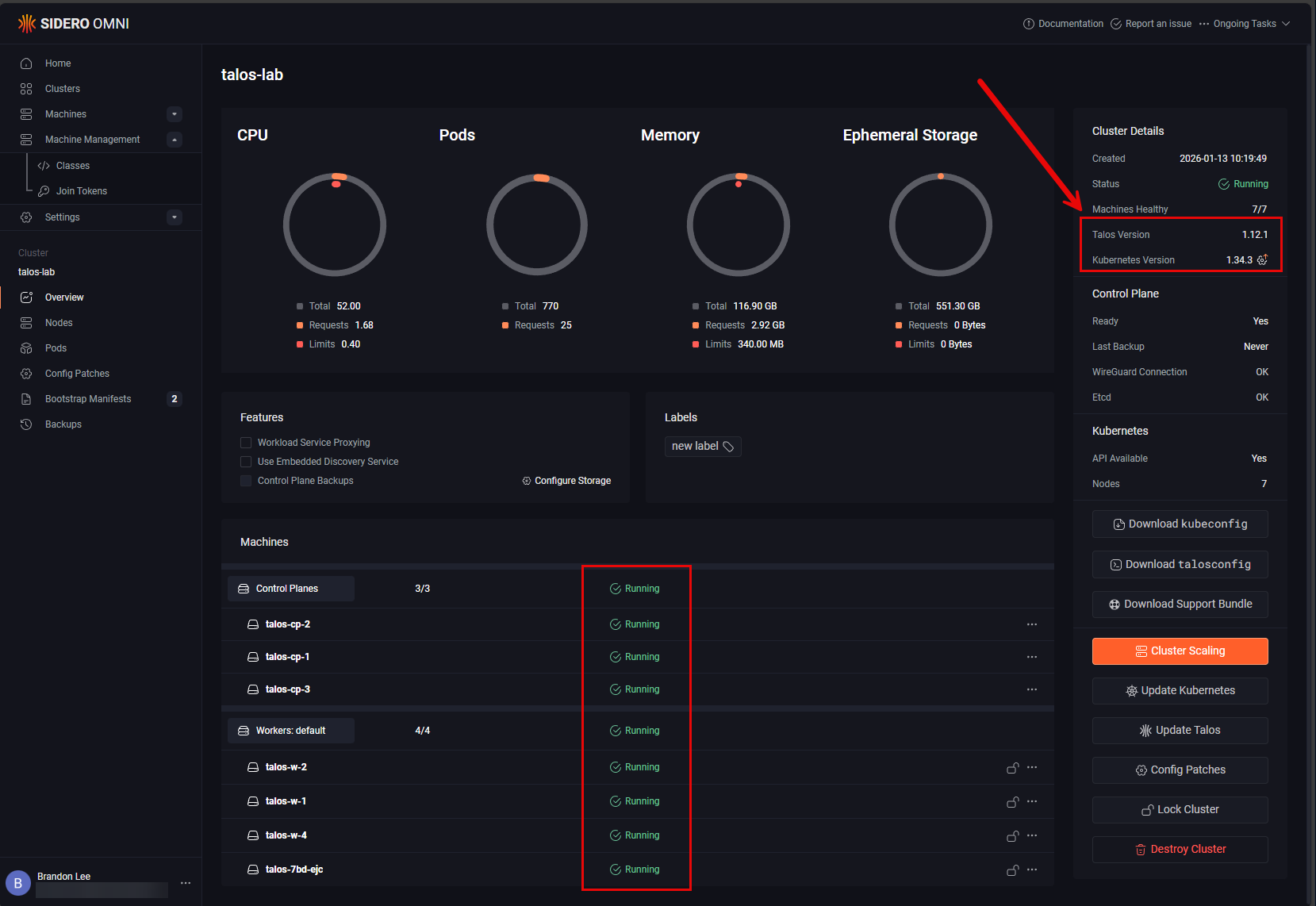Toggle Use Embedded Discovery Service checkbox
The width and height of the screenshot is (1316, 906).
point(246,462)
